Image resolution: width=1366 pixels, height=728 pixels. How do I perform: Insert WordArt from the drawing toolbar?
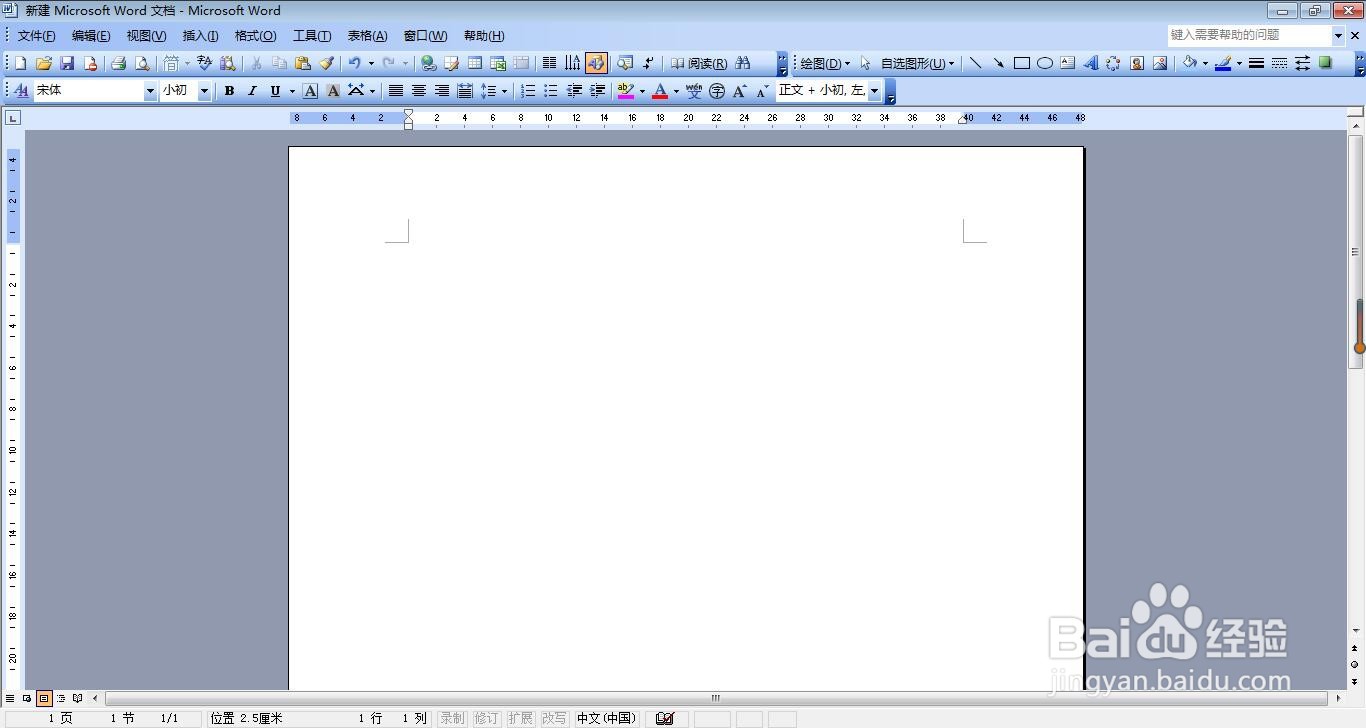tap(1090, 63)
